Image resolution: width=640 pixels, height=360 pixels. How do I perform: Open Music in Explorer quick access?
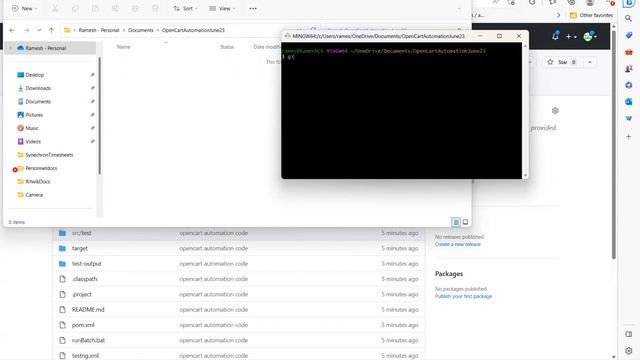(31, 128)
